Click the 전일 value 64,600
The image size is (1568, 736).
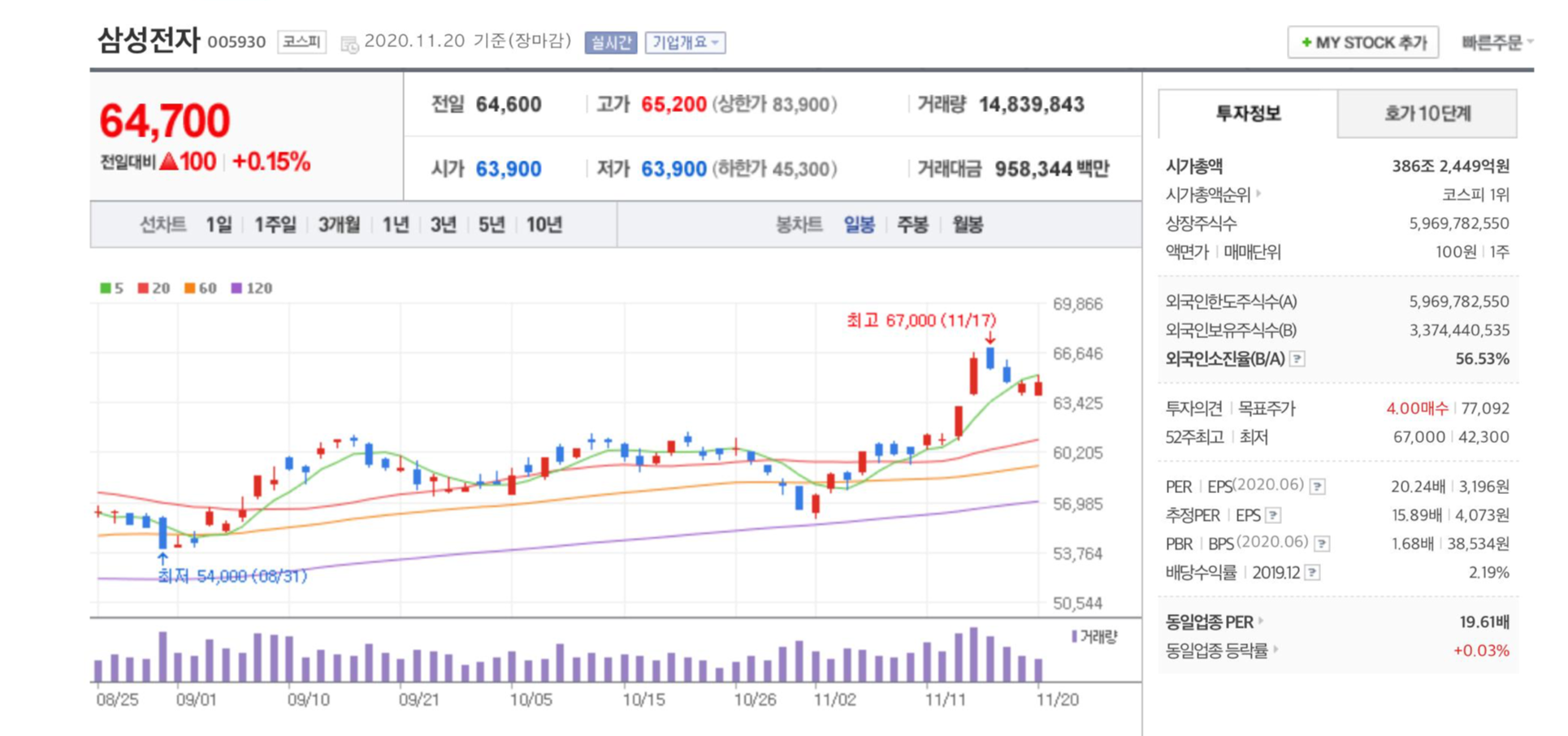(x=509, y=104)
